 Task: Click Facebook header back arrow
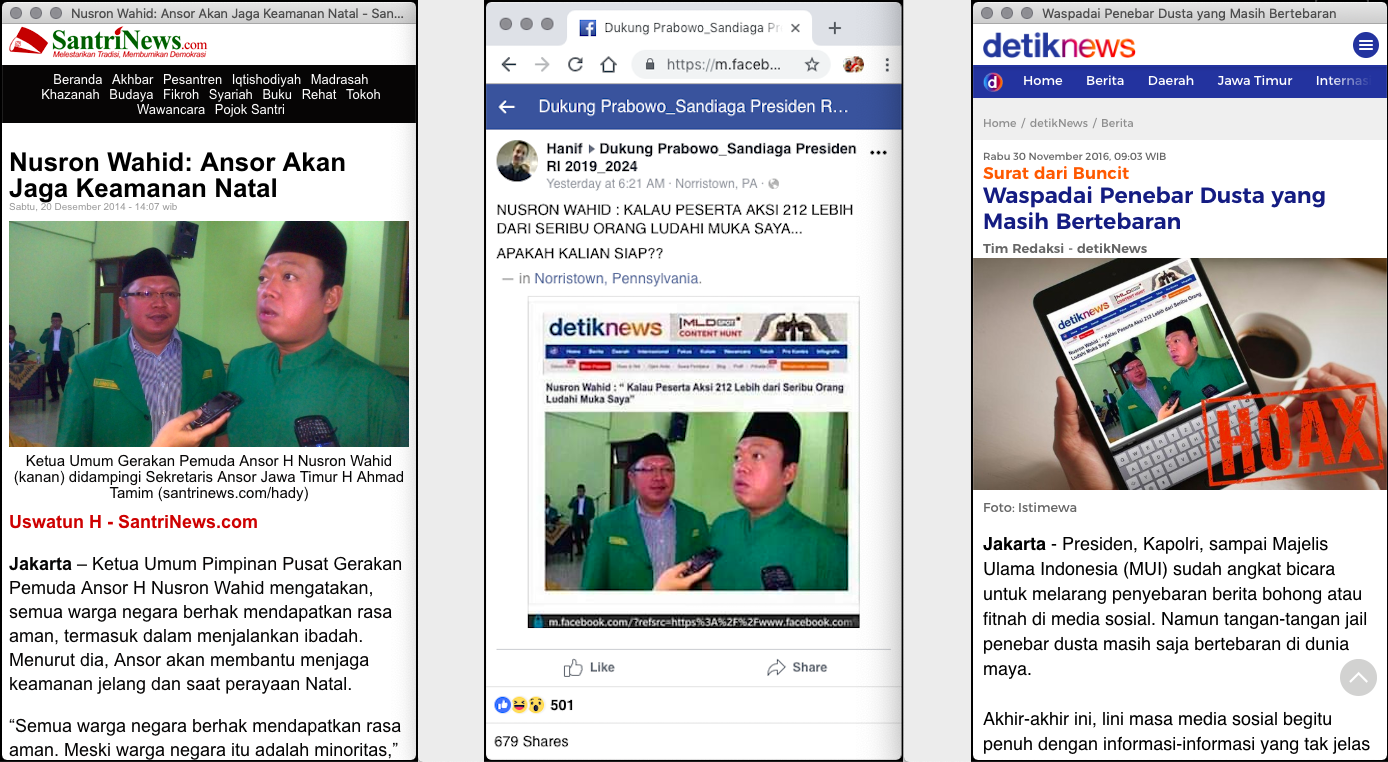point(507,107)
